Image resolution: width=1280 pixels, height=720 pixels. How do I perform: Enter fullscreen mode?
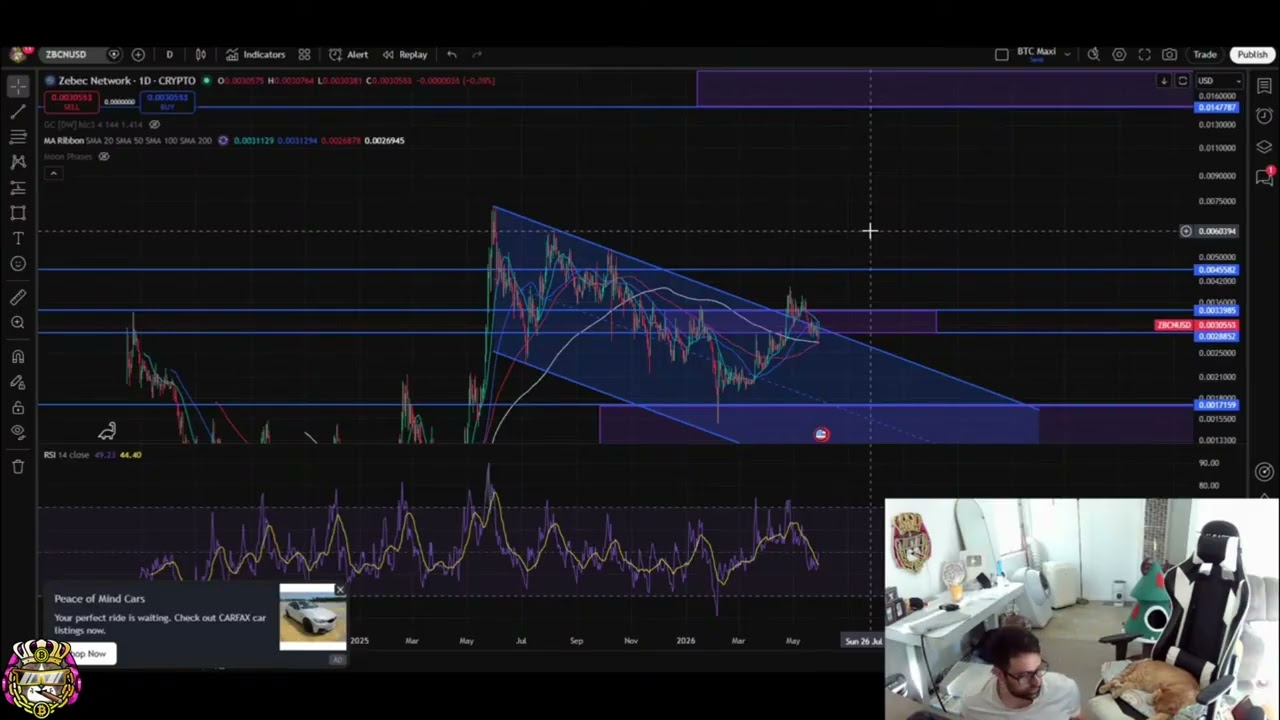tap(1144, 54)
